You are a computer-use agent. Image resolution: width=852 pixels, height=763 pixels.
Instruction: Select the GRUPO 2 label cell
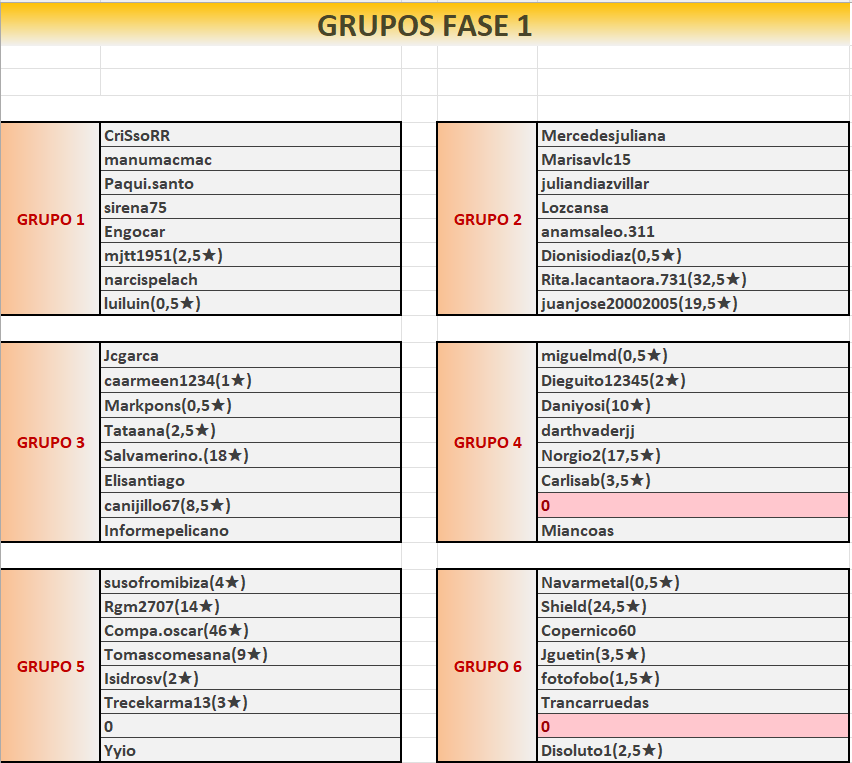(488, 219)
